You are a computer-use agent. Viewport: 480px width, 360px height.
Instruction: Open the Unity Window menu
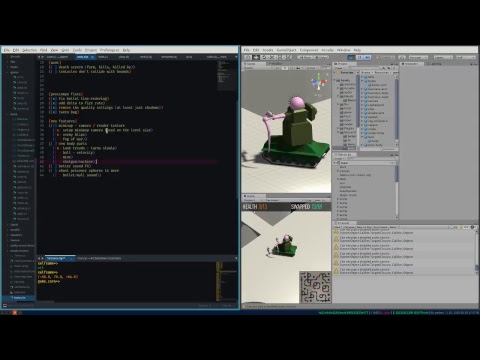tap(344, 50)
